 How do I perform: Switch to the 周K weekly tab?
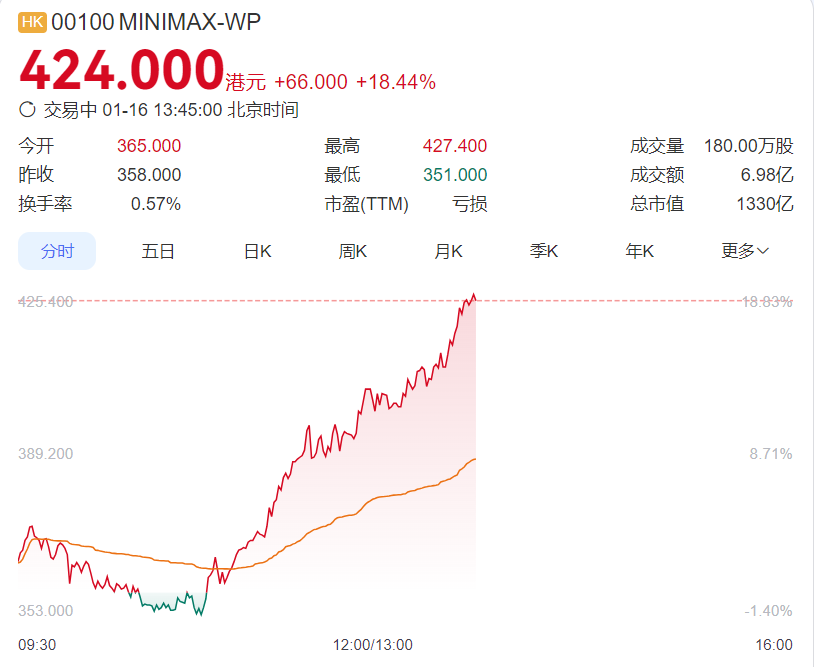tap(353, 251)
